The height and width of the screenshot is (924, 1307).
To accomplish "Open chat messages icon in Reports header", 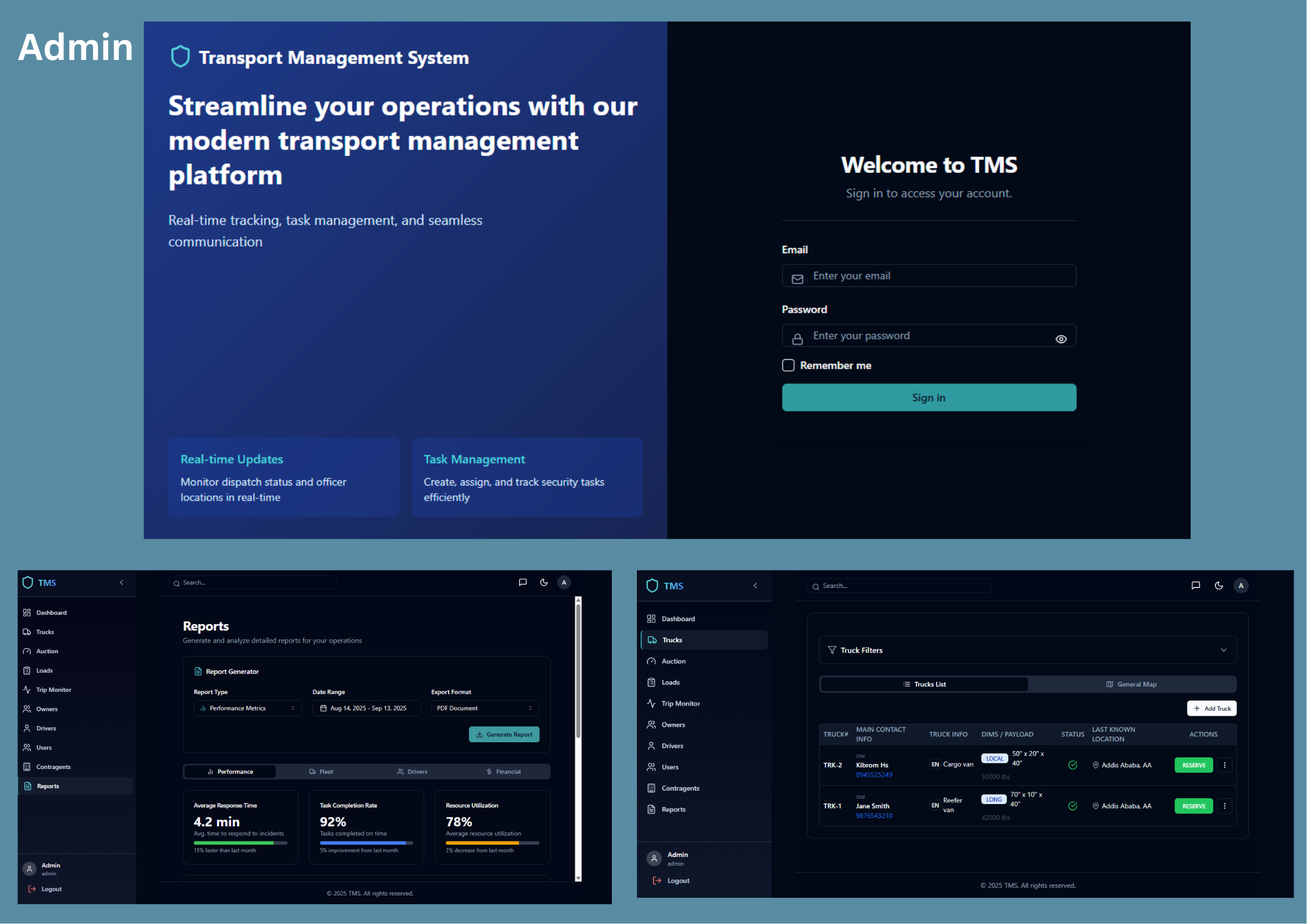I will pyautogui.click(x=522, y=582).
